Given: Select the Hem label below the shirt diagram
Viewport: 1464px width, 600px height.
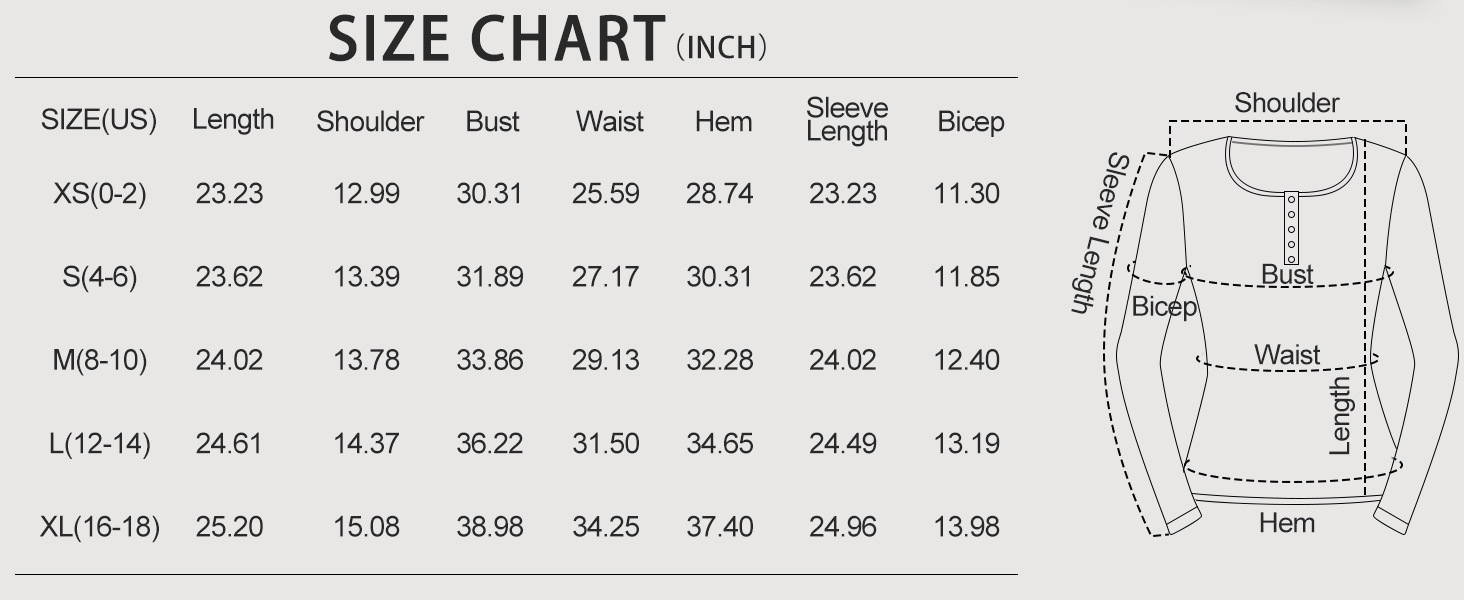Looking at the screenshot, I should 1286,523.
